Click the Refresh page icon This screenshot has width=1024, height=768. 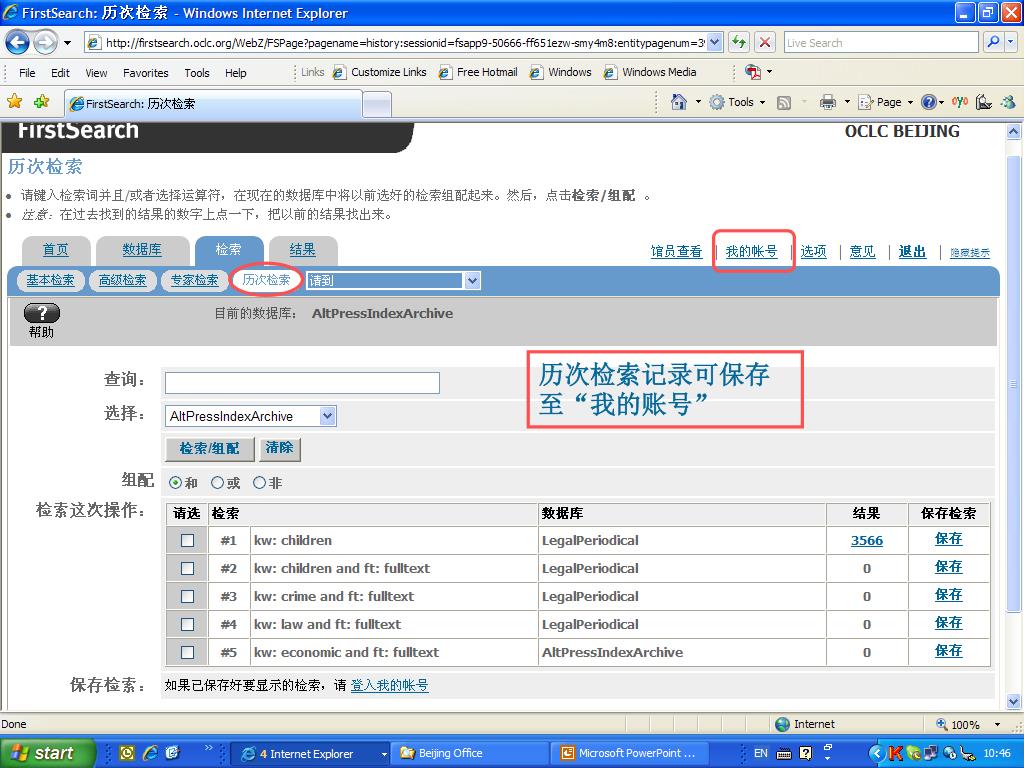coord(739,43)
